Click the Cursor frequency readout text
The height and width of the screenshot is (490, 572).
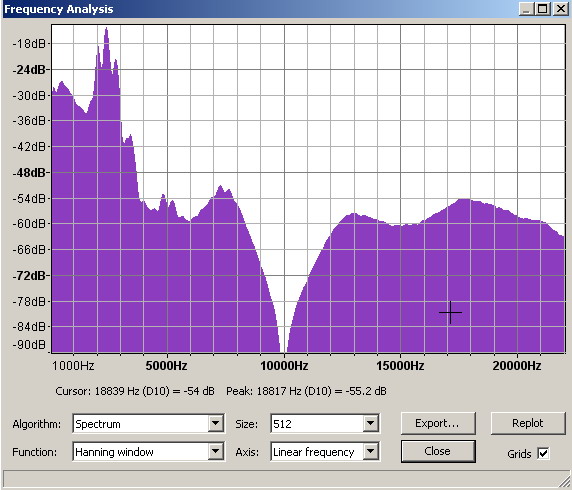[135, 391]
